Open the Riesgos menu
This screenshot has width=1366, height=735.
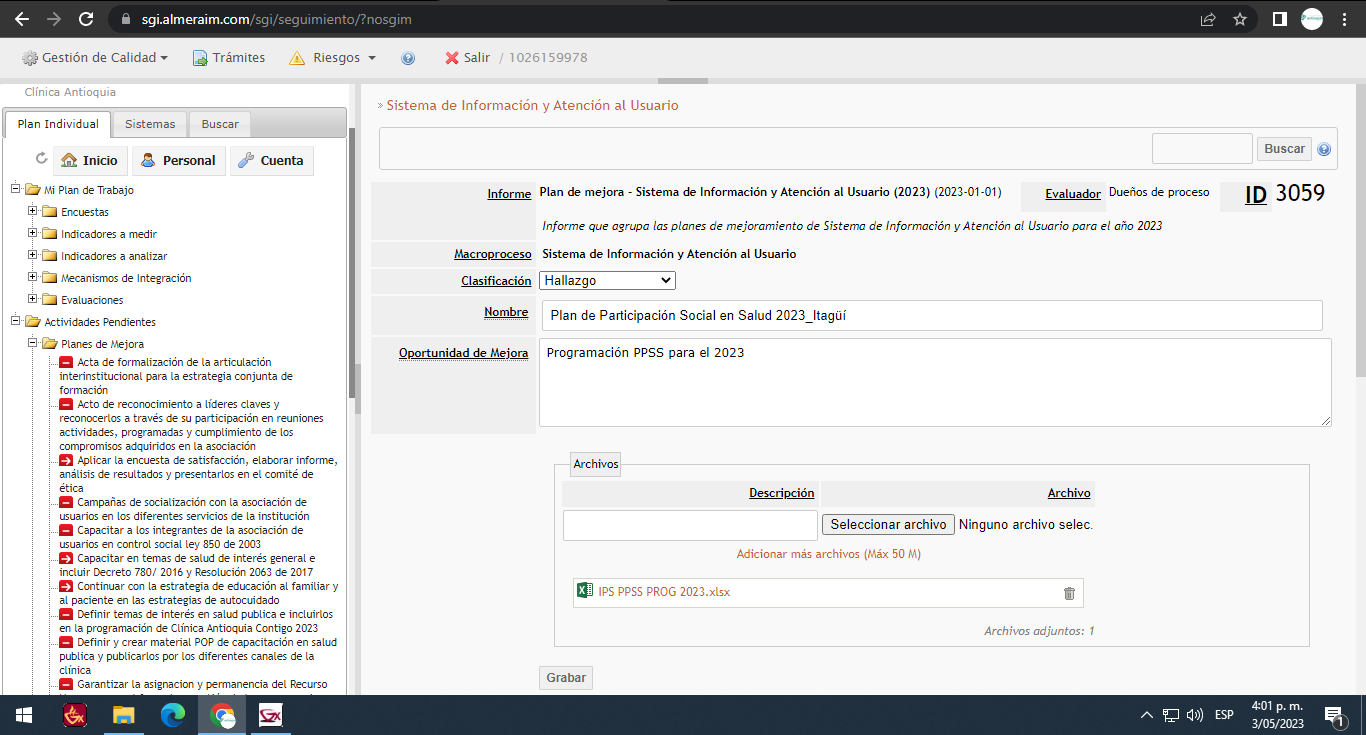click(x=334, y=58)
